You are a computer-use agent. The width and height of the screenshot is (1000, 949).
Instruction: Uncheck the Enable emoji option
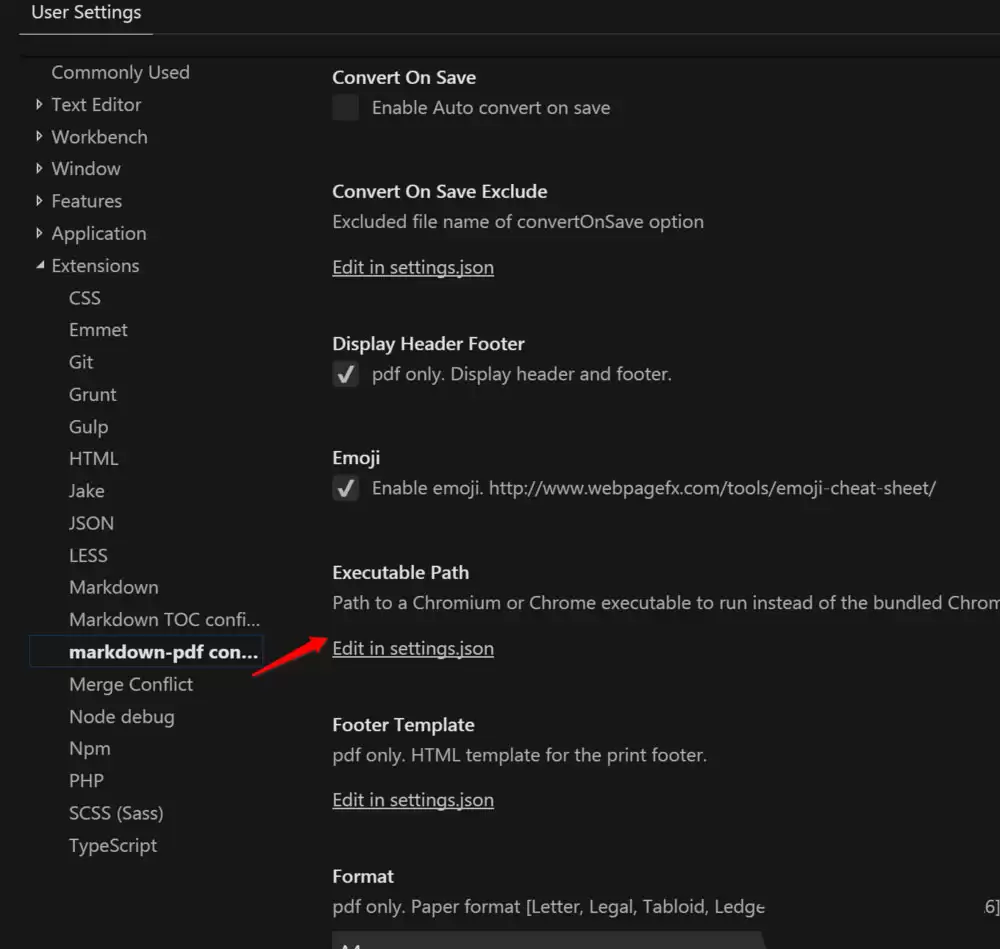[x=345, y=488]
